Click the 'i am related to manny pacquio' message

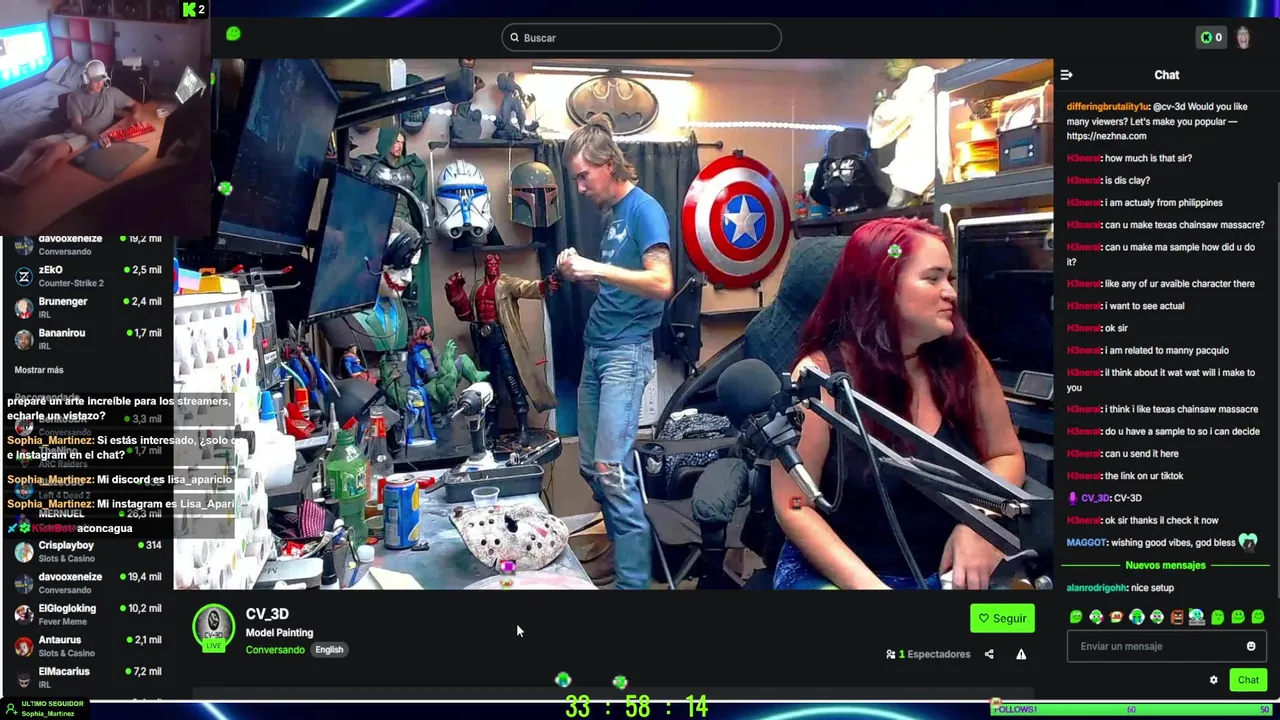(1166, 350)
